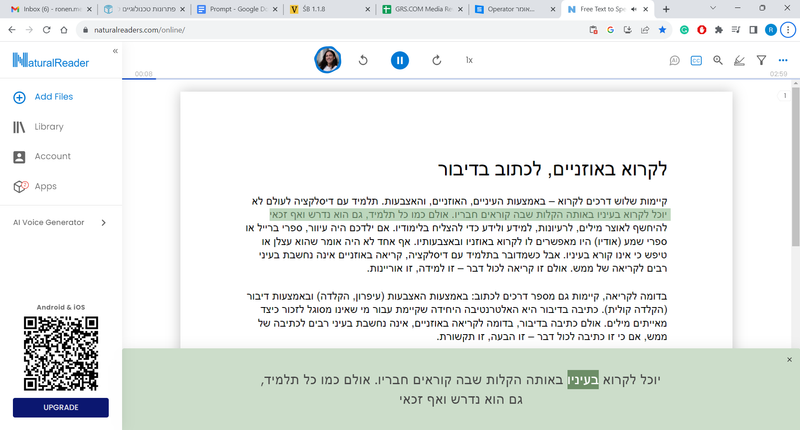The width and height of the screenshot is (800, 430).
Task: Mute the Free Text to Speech tab audio
Action: click(x=634, y=9)
